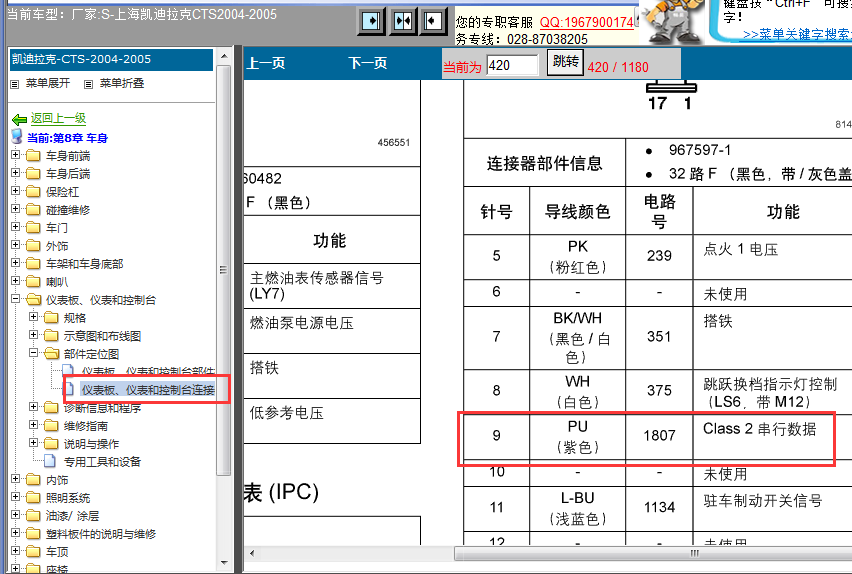Click the sidebar scrollbar down arrow
Viewport: 852px width, 574px height.
(x=224, y=563)
